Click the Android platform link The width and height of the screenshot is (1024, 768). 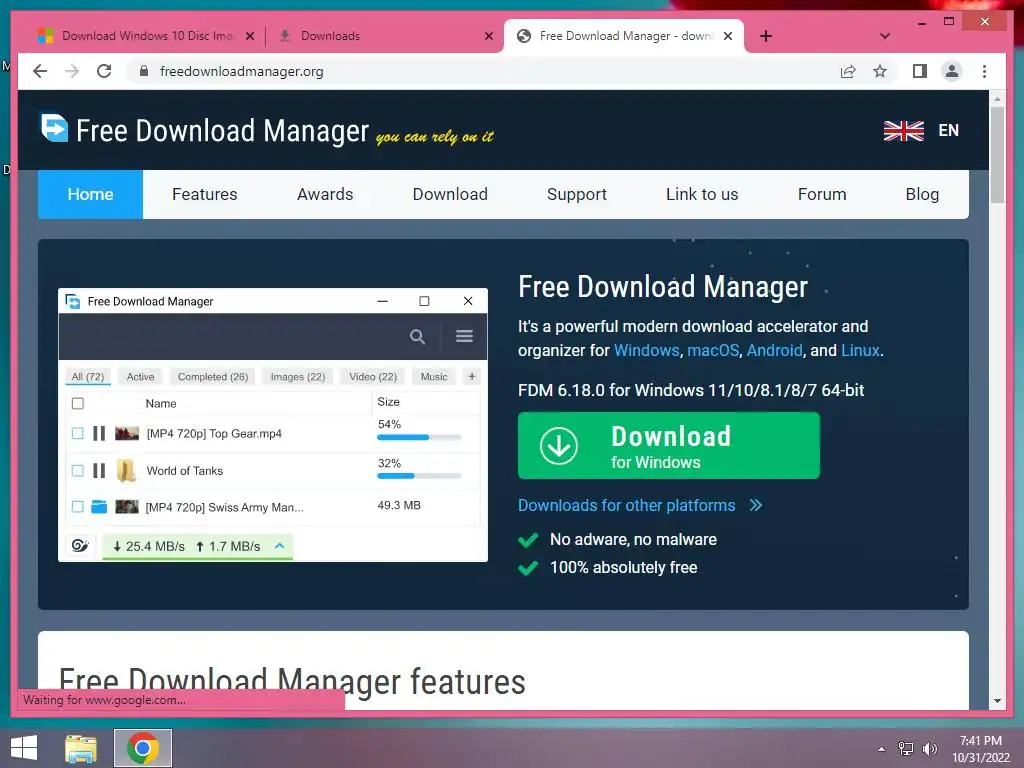point(774,350)
